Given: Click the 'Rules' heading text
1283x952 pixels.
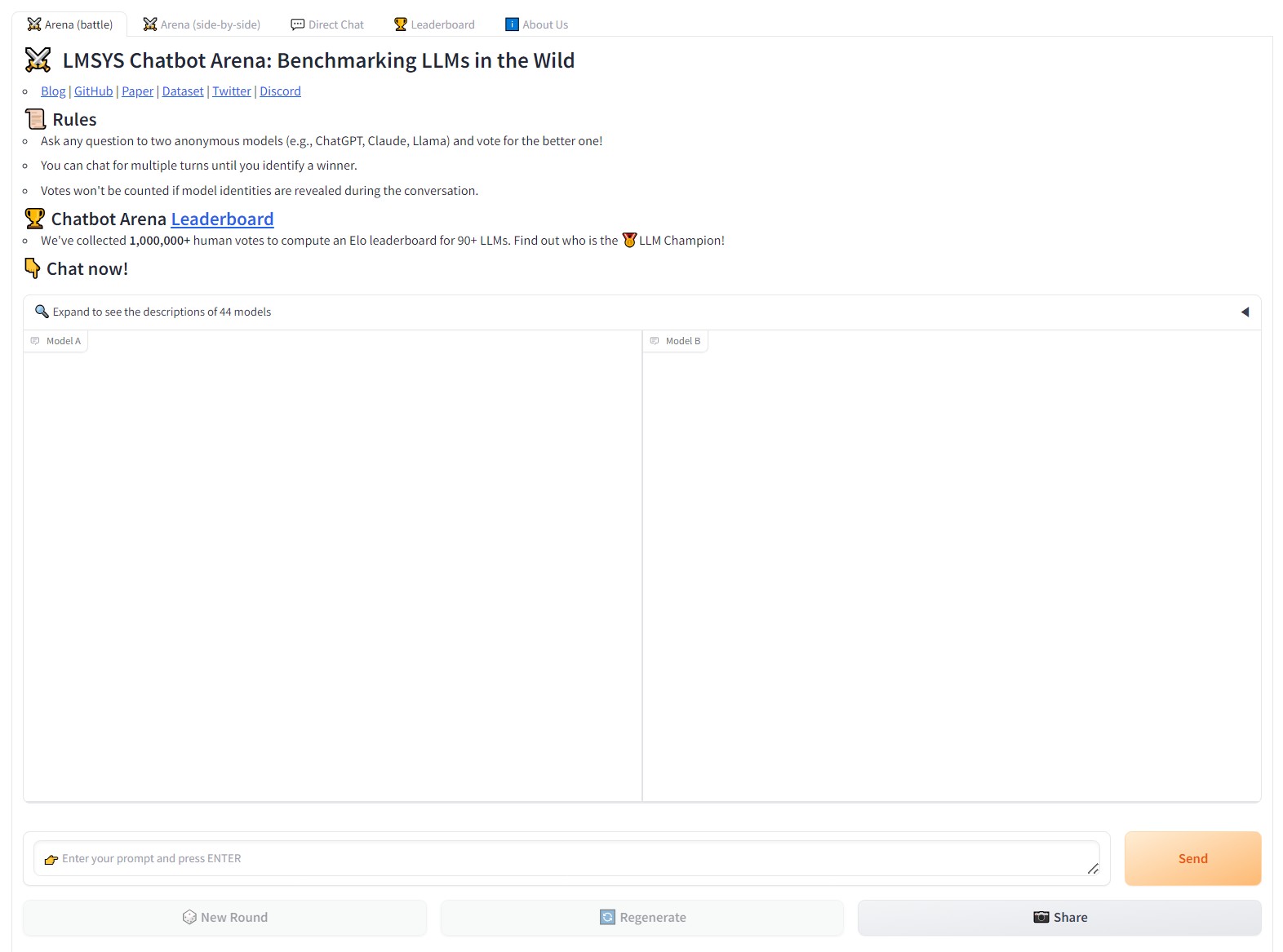Looking at the screenshot, I should (x=74, y=120).
